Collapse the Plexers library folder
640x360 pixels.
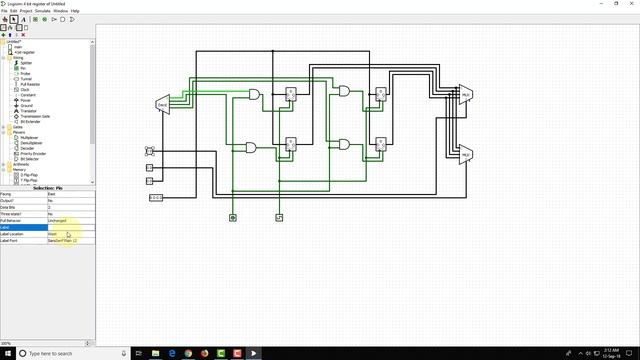coord(4,132)
